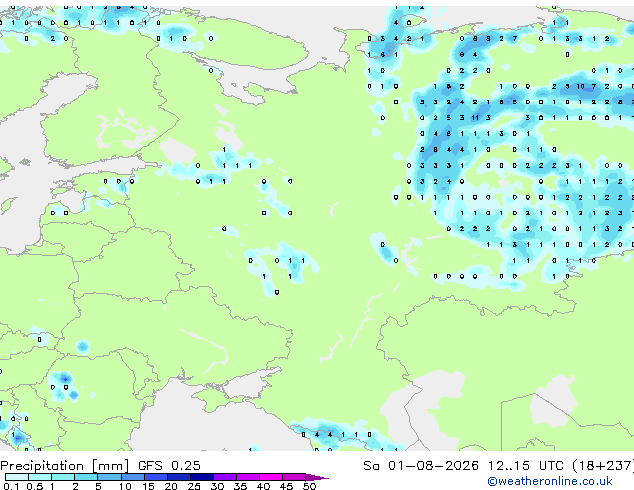The image size is (634, 490).
Task: Click the '12..15 UTC' time text
Action: click(525, 466)
